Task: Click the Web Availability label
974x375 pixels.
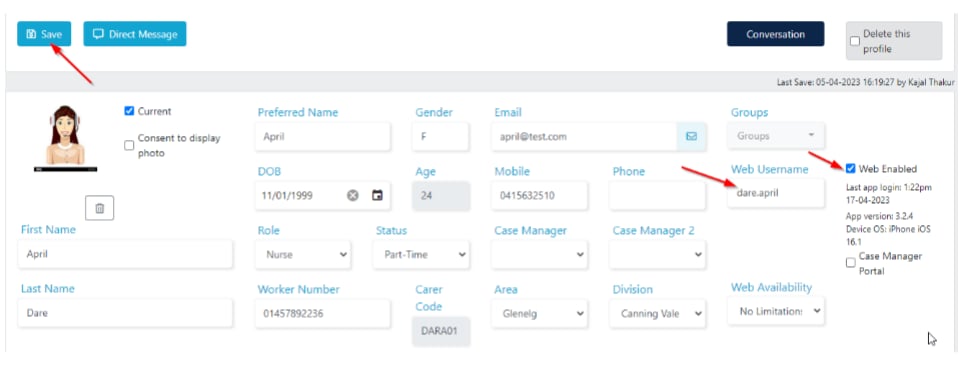Action: (771, 287)
